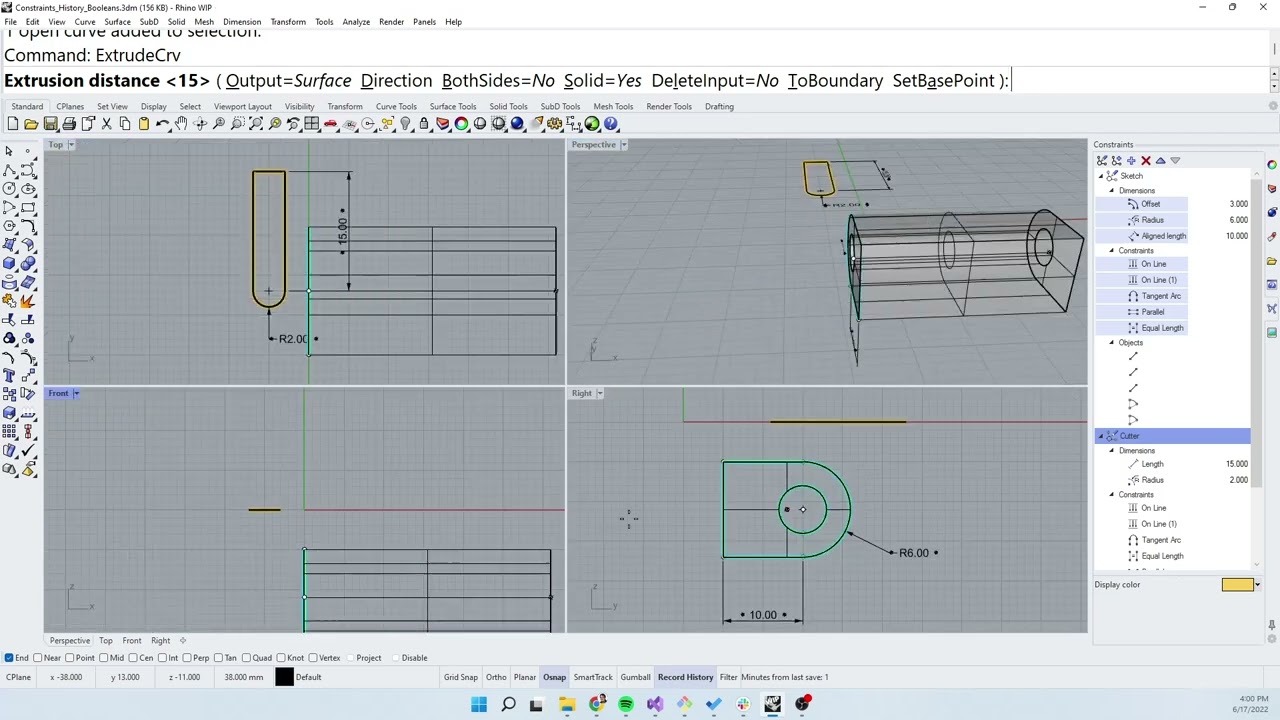
Task: Collapse Dimensions group under Cutter
Action: 1111,451
